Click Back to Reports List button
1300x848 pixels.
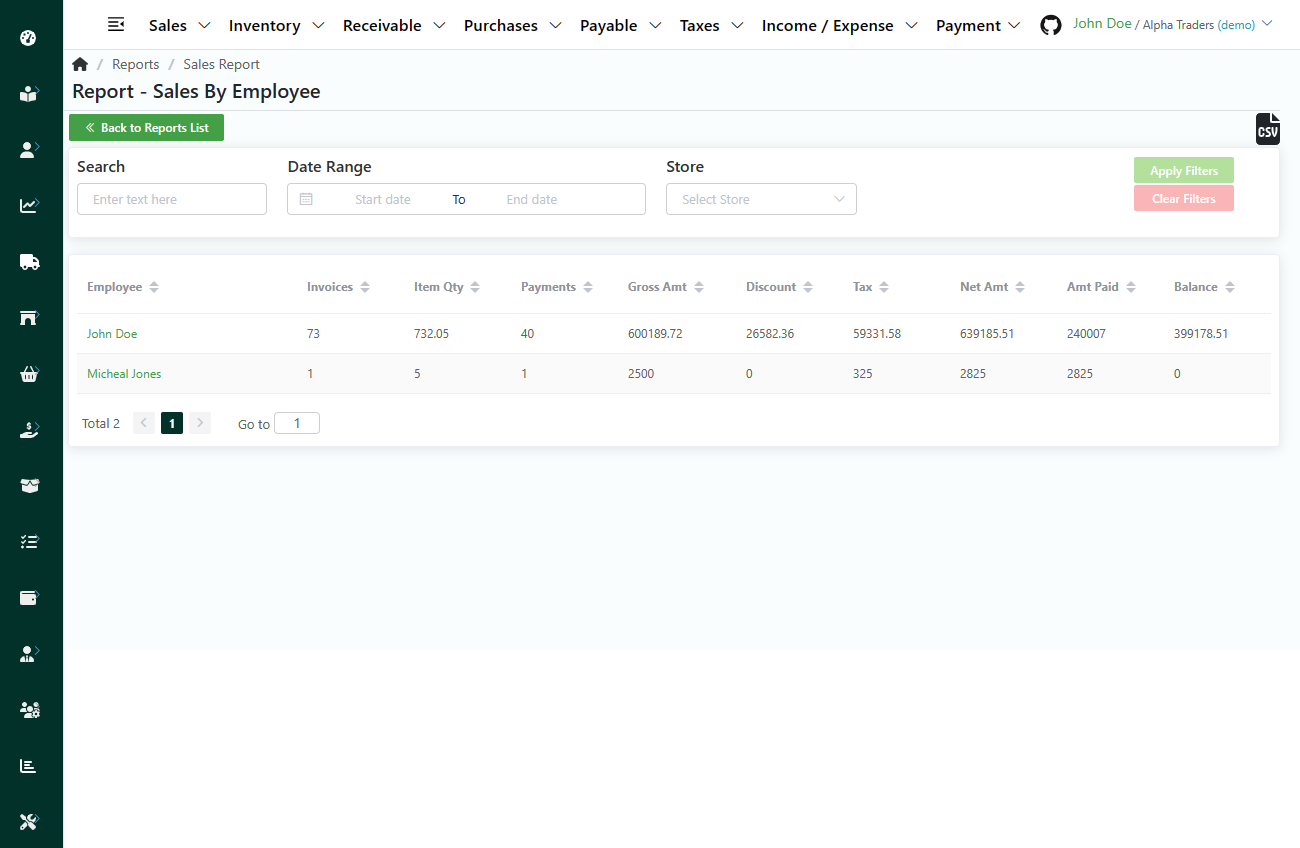(146, 128)
